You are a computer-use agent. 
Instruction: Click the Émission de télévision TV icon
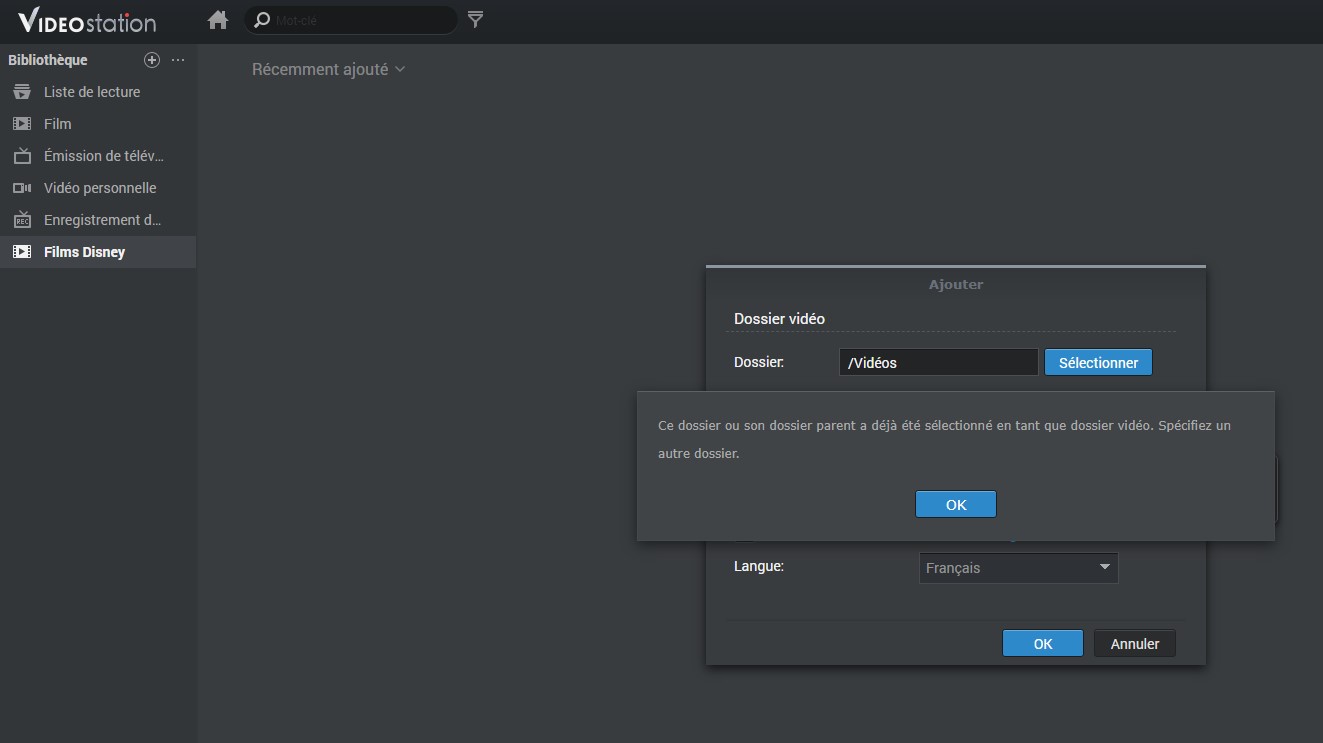pyautogui.click(x=22, y=156)
